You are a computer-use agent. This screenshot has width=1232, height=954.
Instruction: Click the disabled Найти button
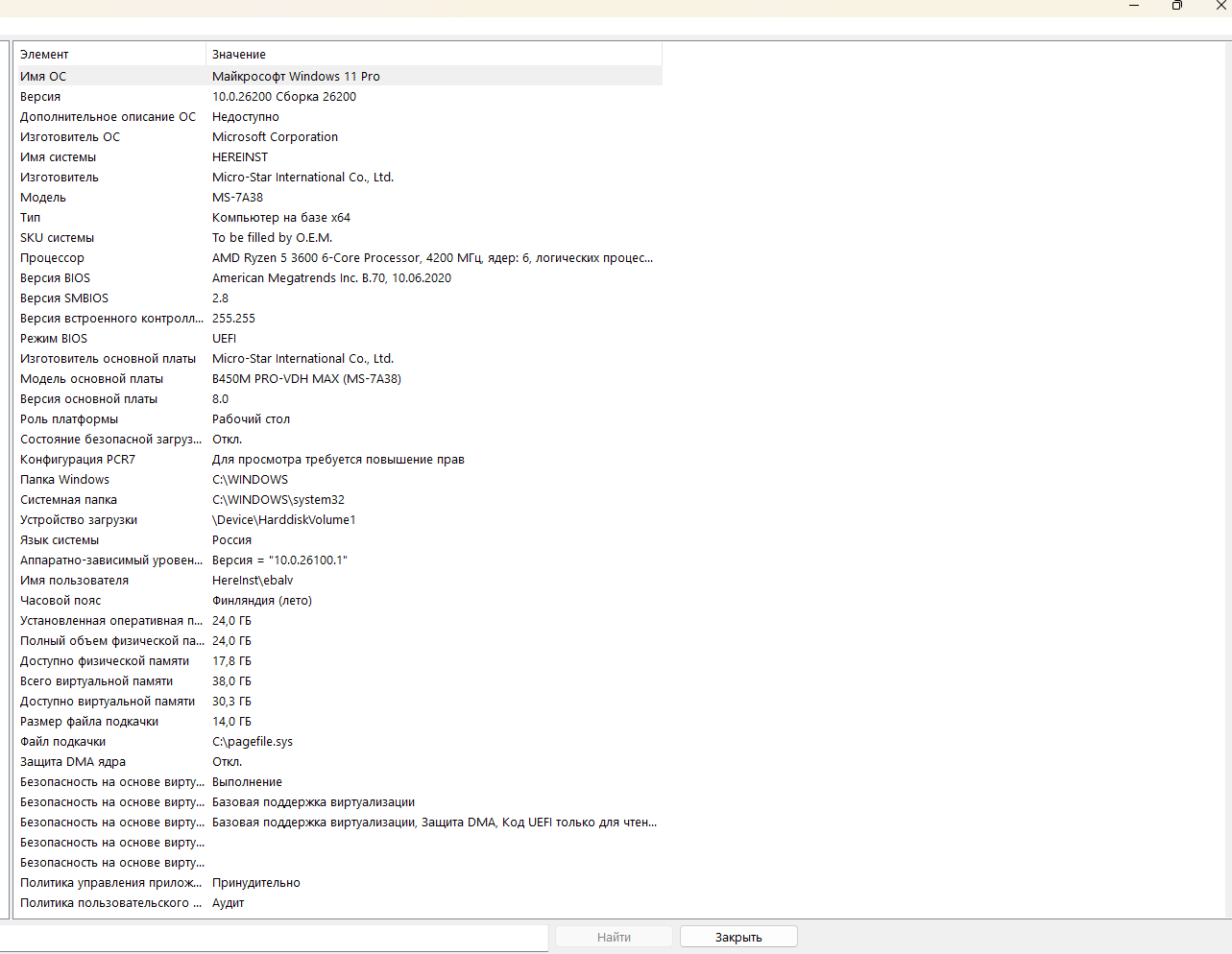[x=614, y=937]
